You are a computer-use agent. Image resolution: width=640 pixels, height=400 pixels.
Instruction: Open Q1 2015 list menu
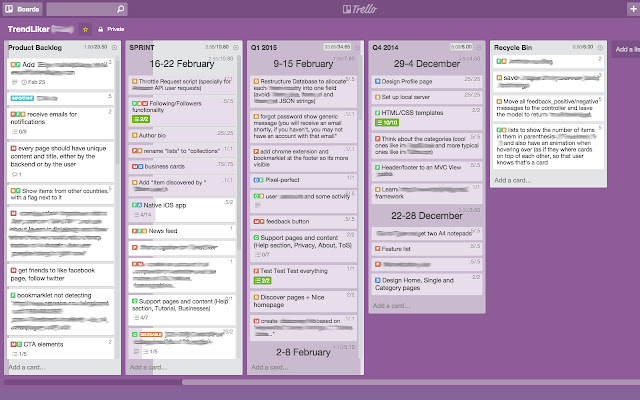click(x=357, y=47)
